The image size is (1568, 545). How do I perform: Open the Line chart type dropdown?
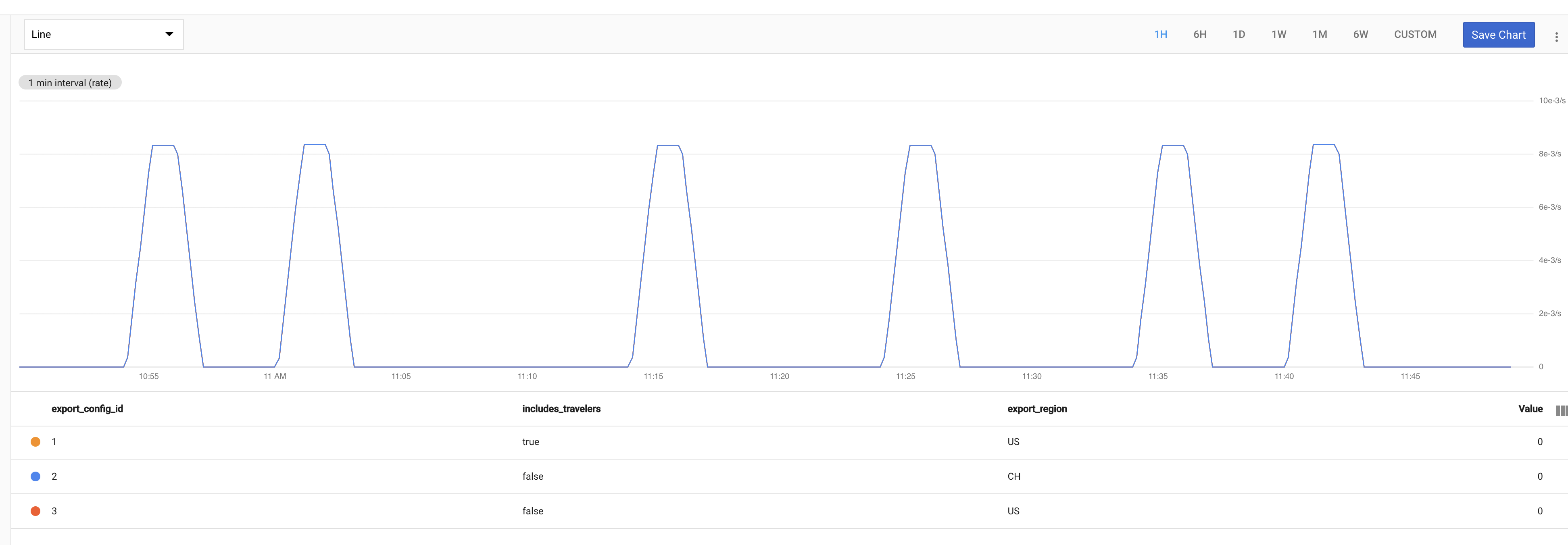coord(104,35)
